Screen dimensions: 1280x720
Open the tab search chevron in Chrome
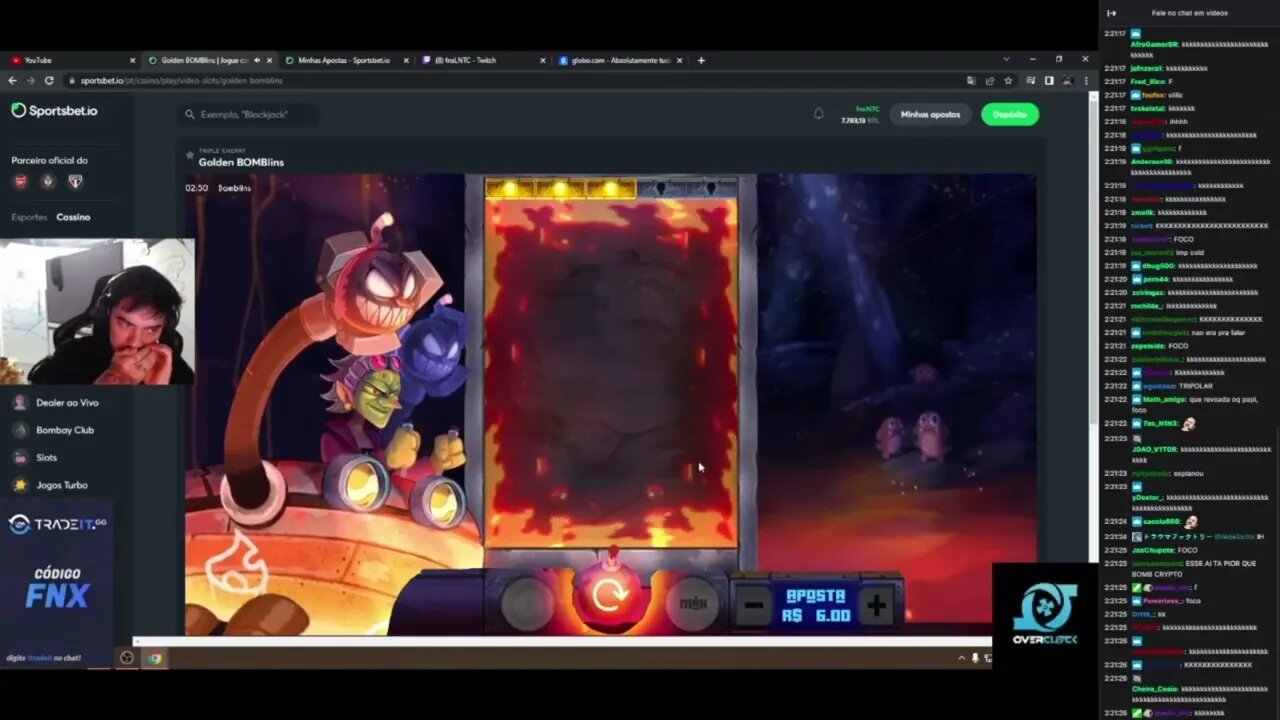[x=1006, y=59]
